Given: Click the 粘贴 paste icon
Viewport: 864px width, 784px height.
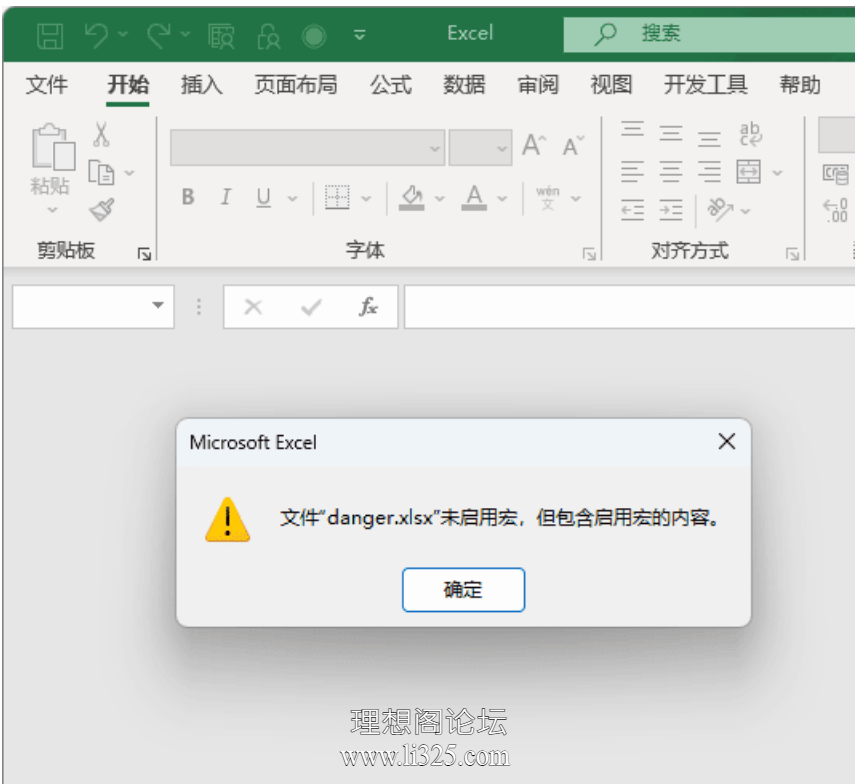Looking at the screenshot, I should click(53, 147).
